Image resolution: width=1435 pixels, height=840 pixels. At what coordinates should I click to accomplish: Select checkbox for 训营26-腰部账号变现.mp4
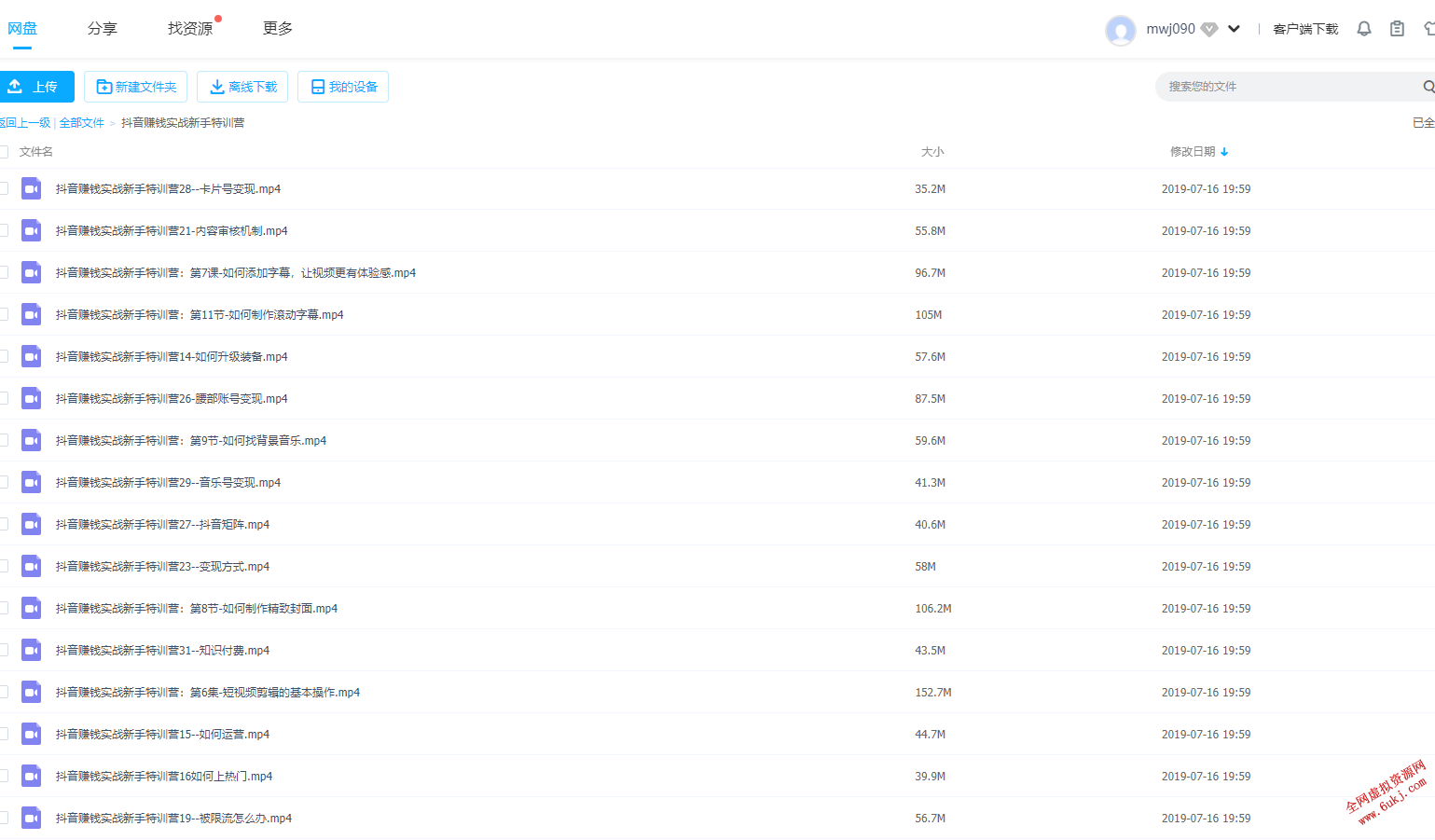pos(4,398)
